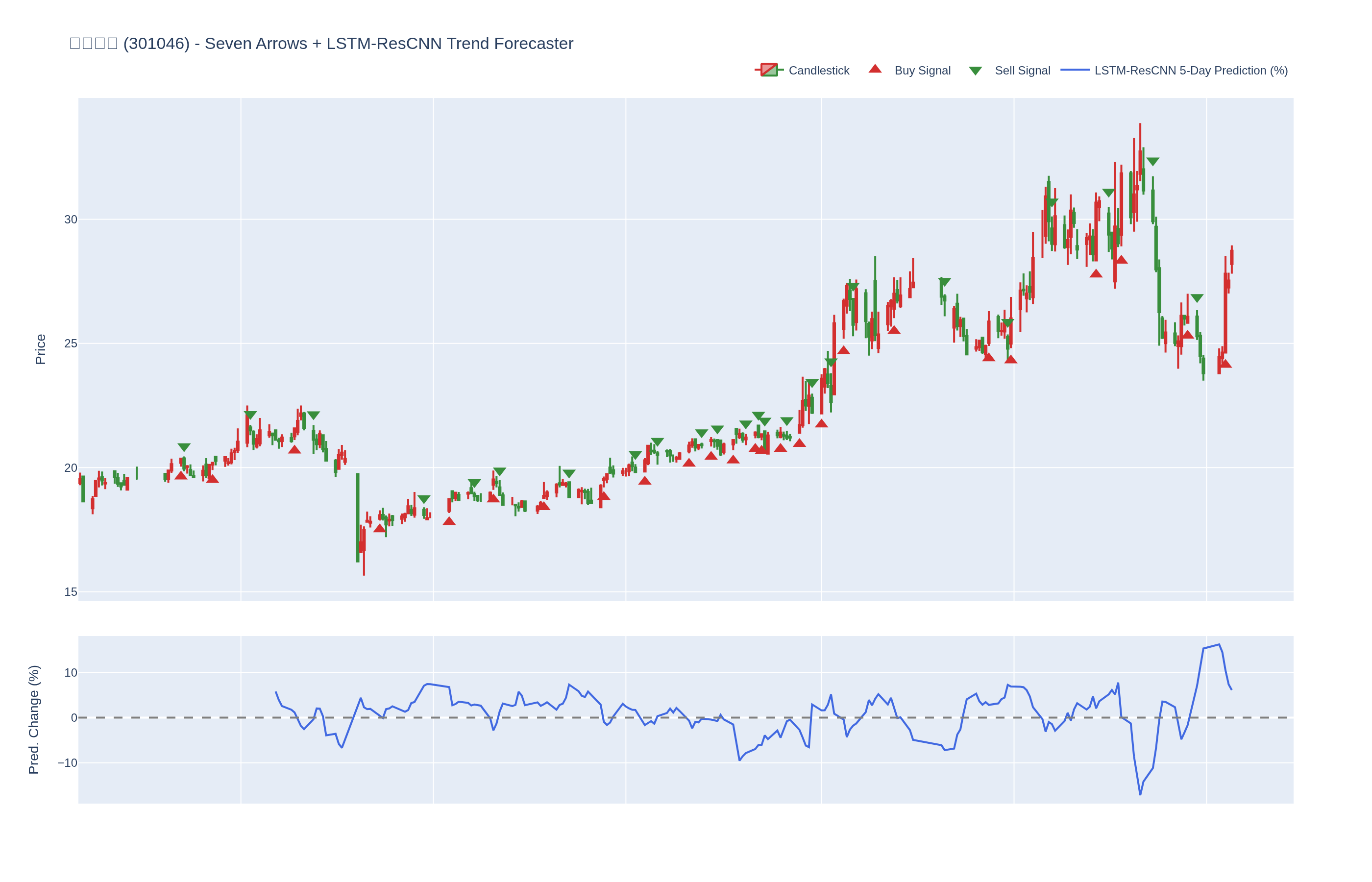The image size is (1372, 882).
Task: Toggle the LSTM-ResCNN 5-Day Prediction legend label
Action: pos(1191,71)
